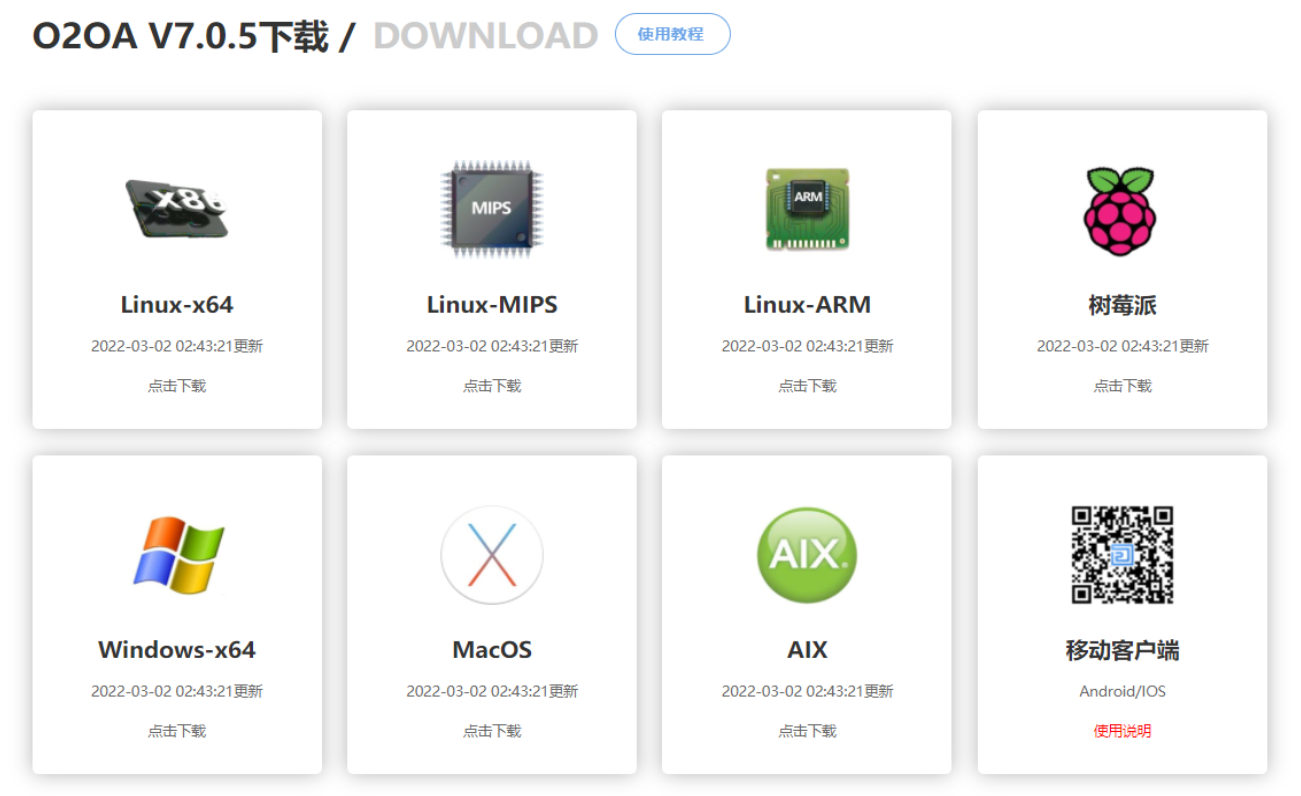Screen dimensions: 1301x796
Task: Download via 点击下载 under AIX
Action: [x=807, y=730]
